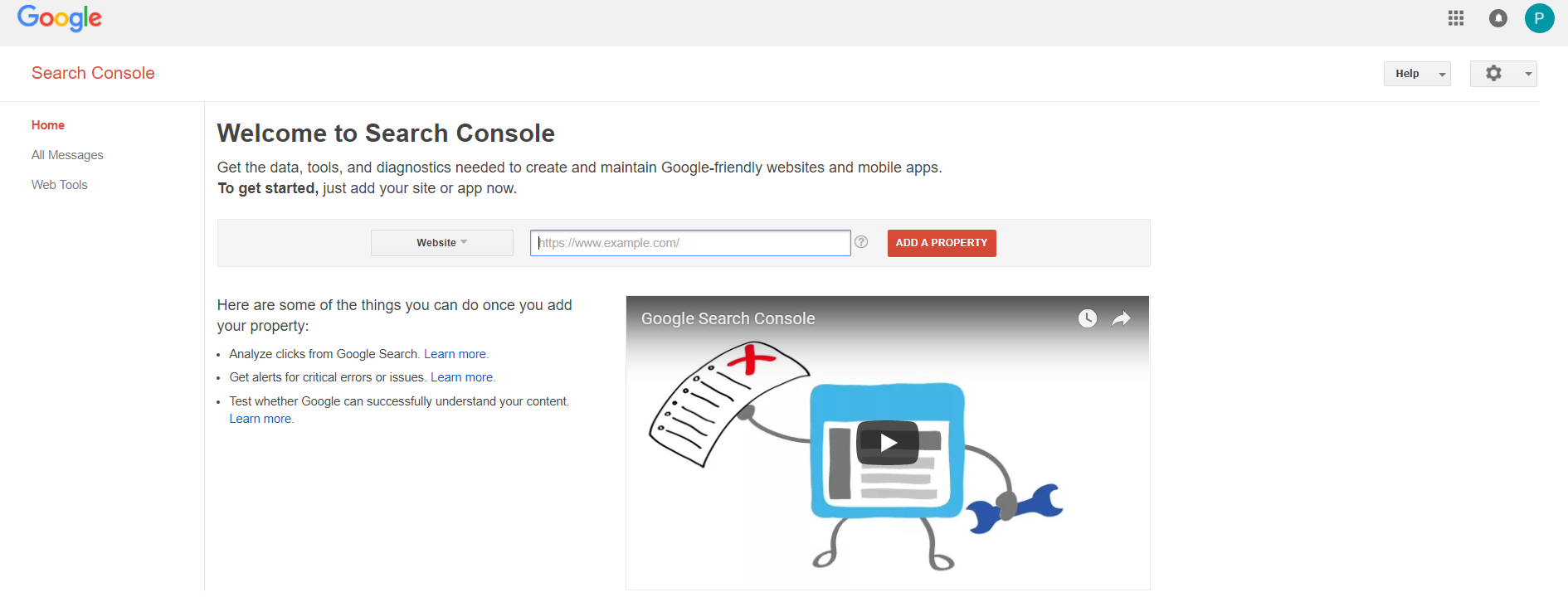Select Home in the sidebar
This screenshot has height=597, width=1568.
tap(48, 125)
